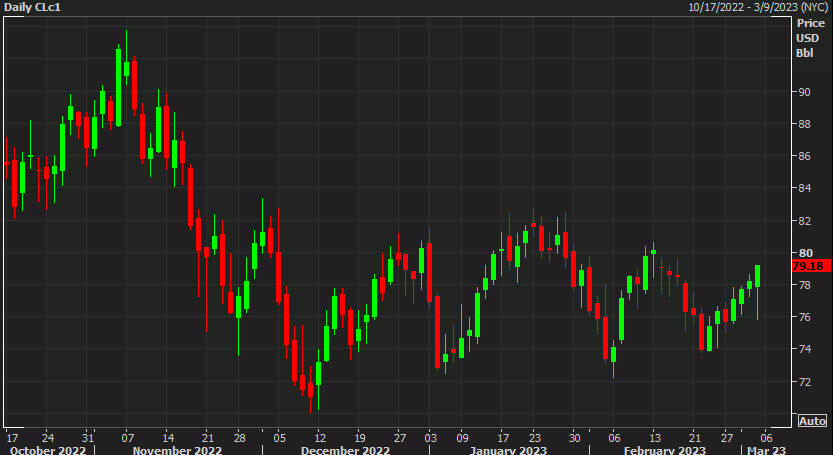Click the Daily CLc1 chart title
Image resolution: width=833 pixels, height=455 pixels.
(32, 7)
